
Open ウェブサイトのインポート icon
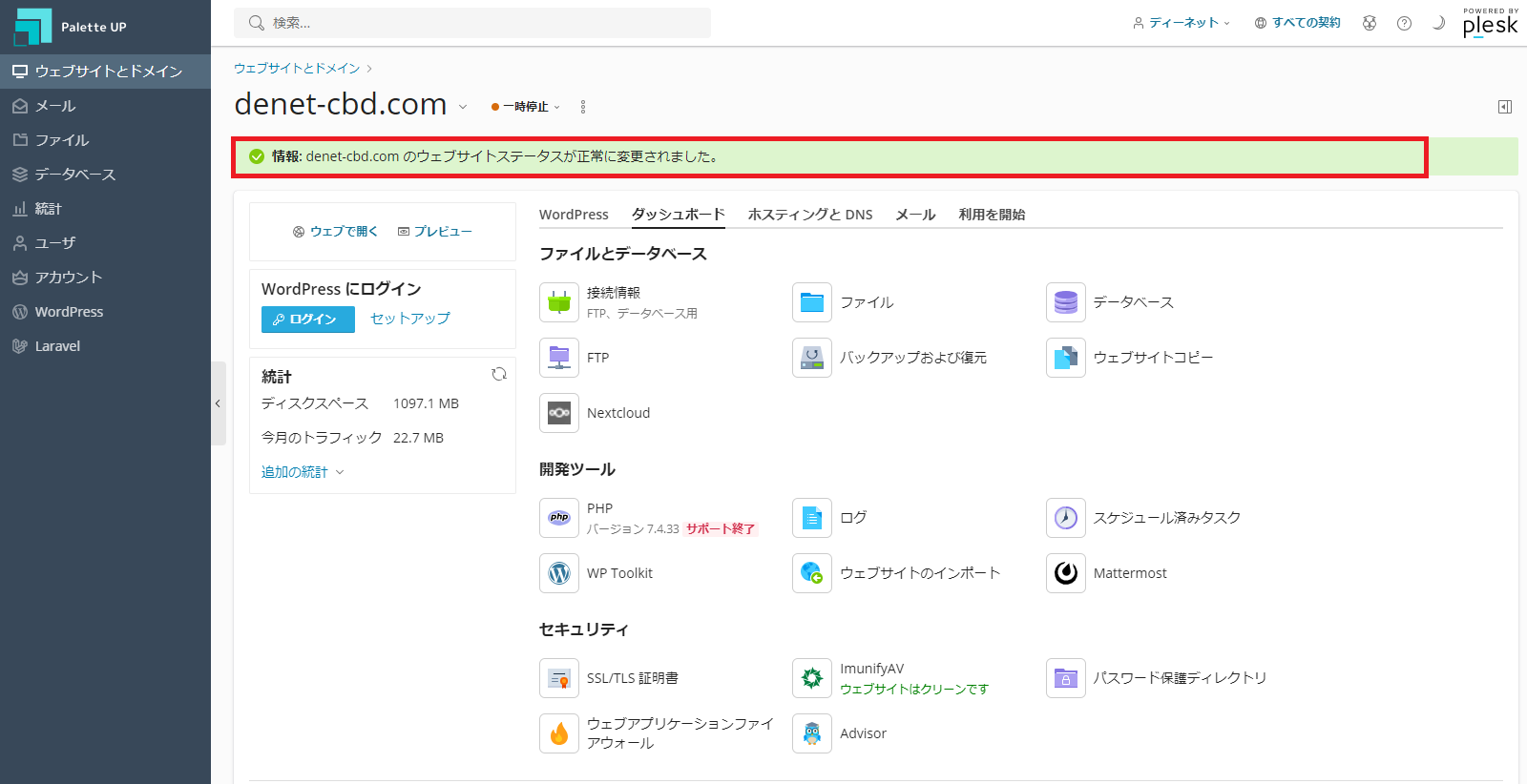tap(812, 573)
